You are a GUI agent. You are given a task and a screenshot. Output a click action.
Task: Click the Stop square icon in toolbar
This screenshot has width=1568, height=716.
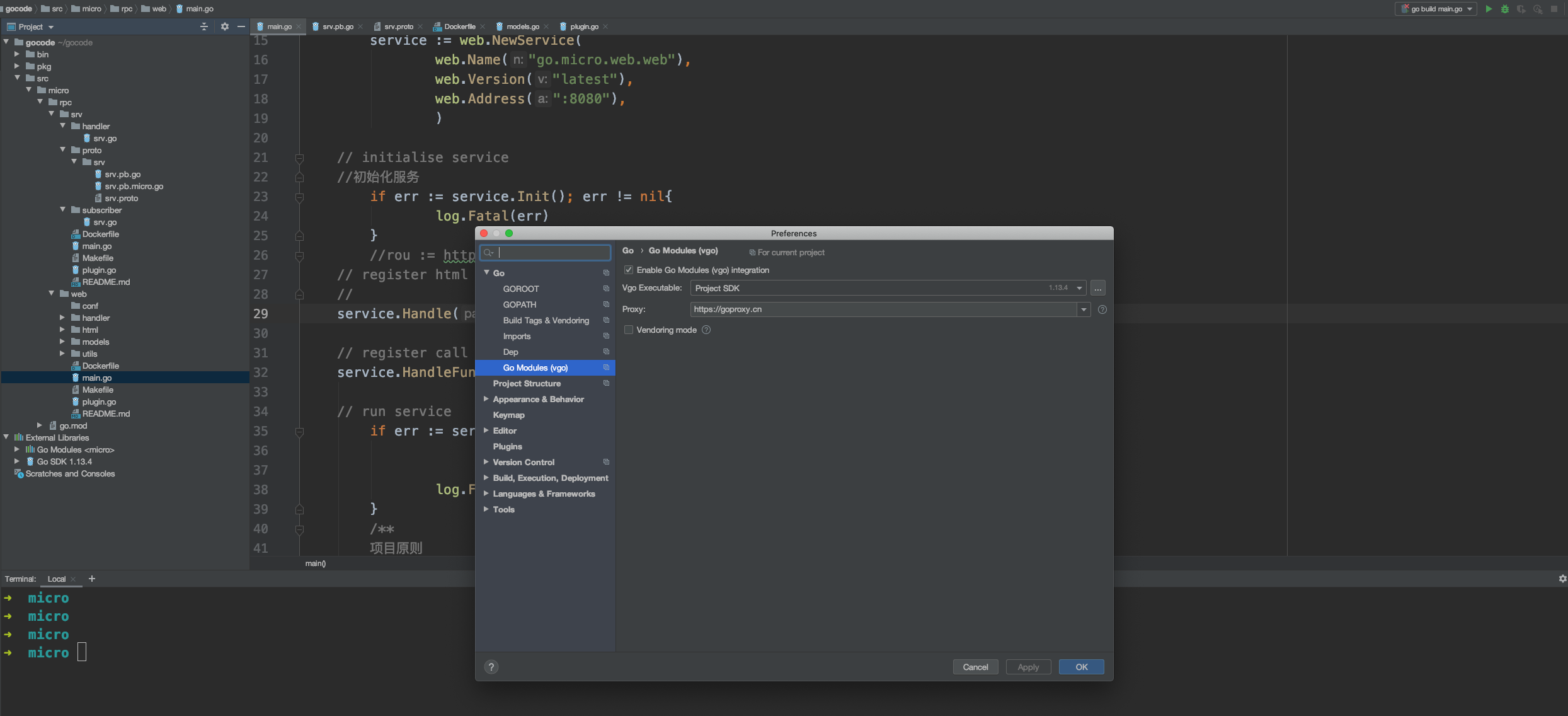point(1554,9)
